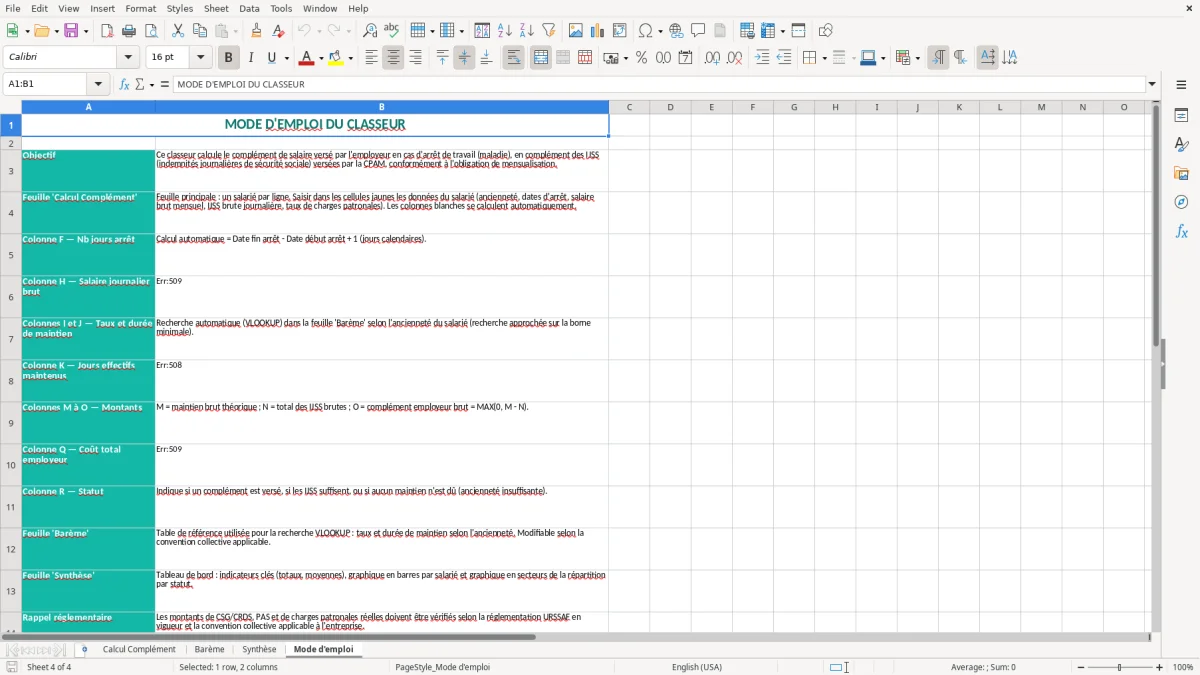Toggle Wrap Text
The height and width of the screenshot is (675, 1200).
point(513,58)
